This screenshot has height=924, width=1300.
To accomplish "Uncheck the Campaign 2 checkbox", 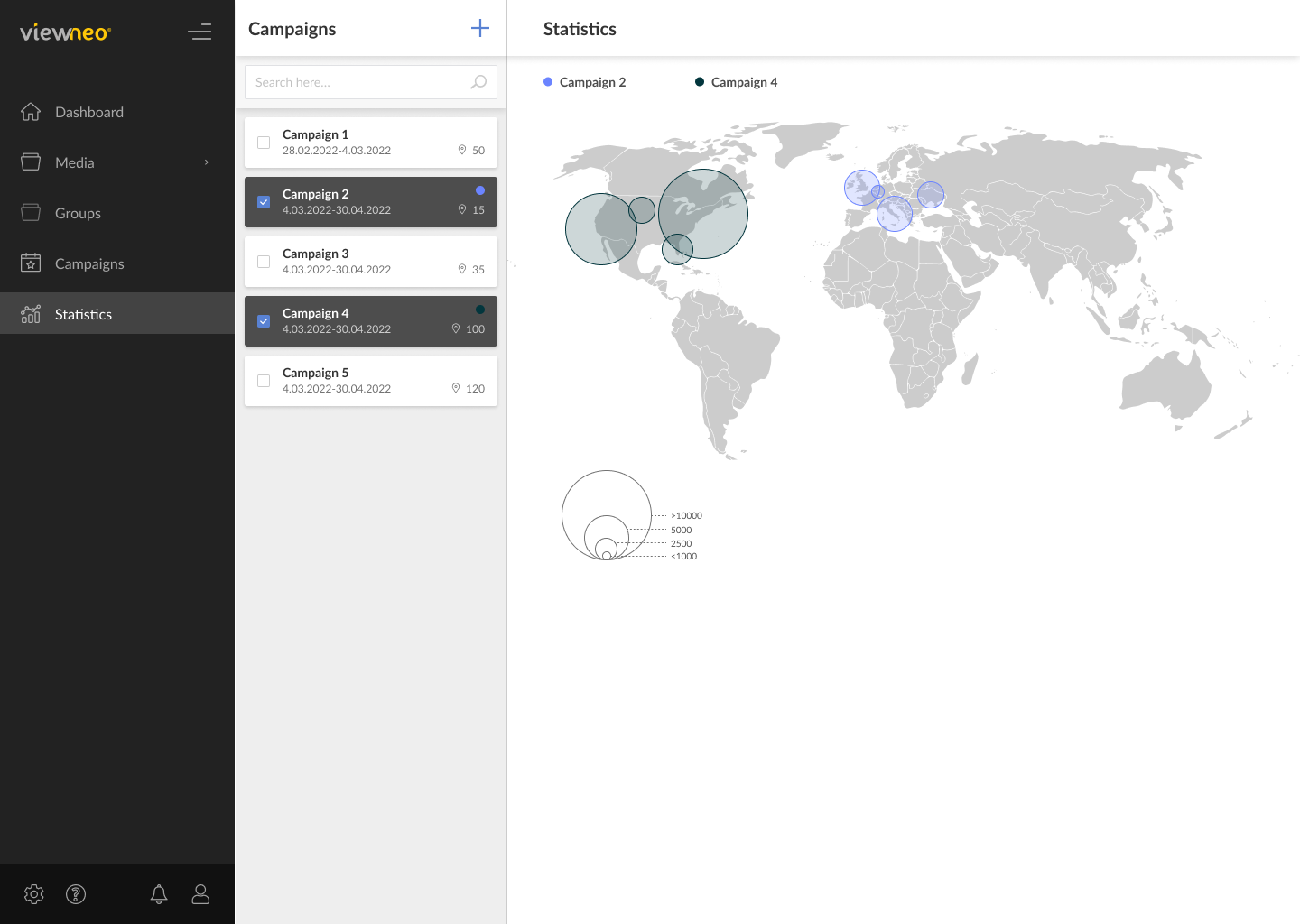I will point(264,202).
